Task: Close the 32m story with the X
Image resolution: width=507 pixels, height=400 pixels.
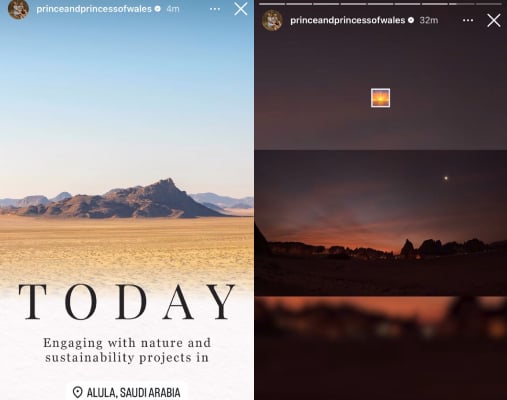Action: 494,20
